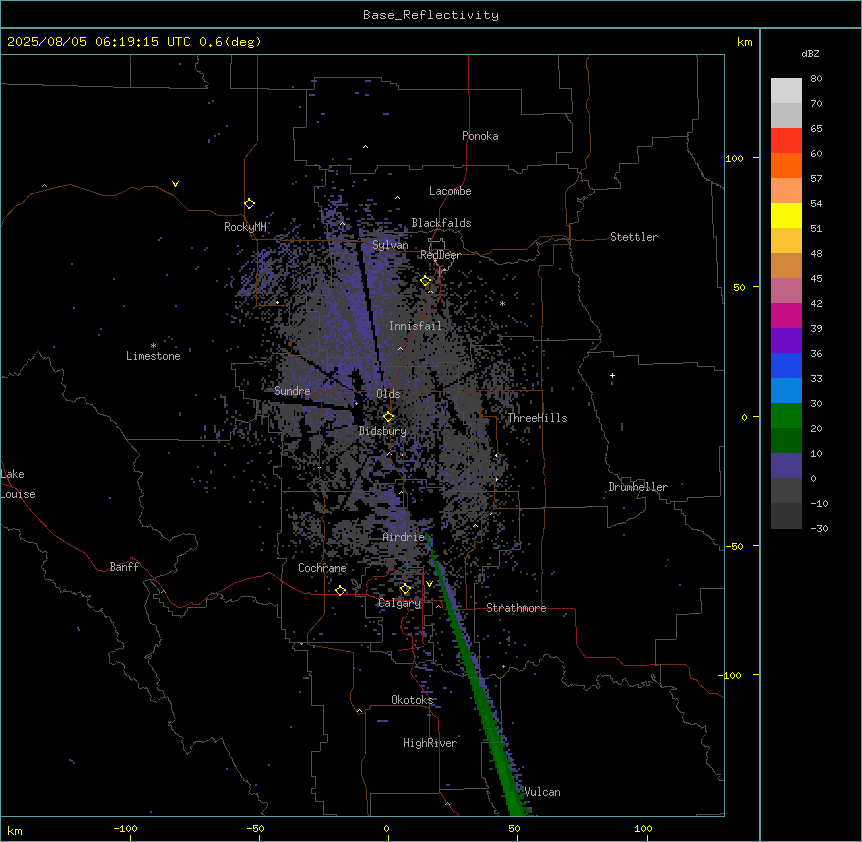The image size is (862, 842).
Task: Click the white plus marker west of Stettler region
Action: click(612, 375)
